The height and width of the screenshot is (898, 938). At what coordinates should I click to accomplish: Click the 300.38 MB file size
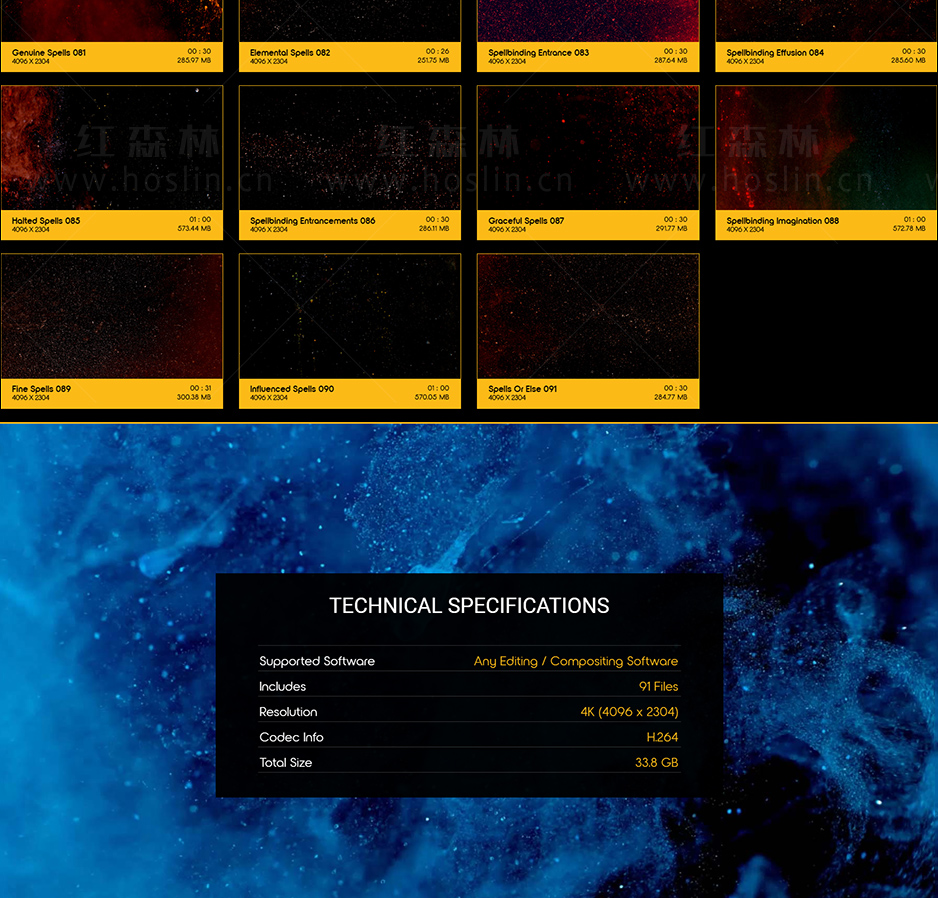194,397
